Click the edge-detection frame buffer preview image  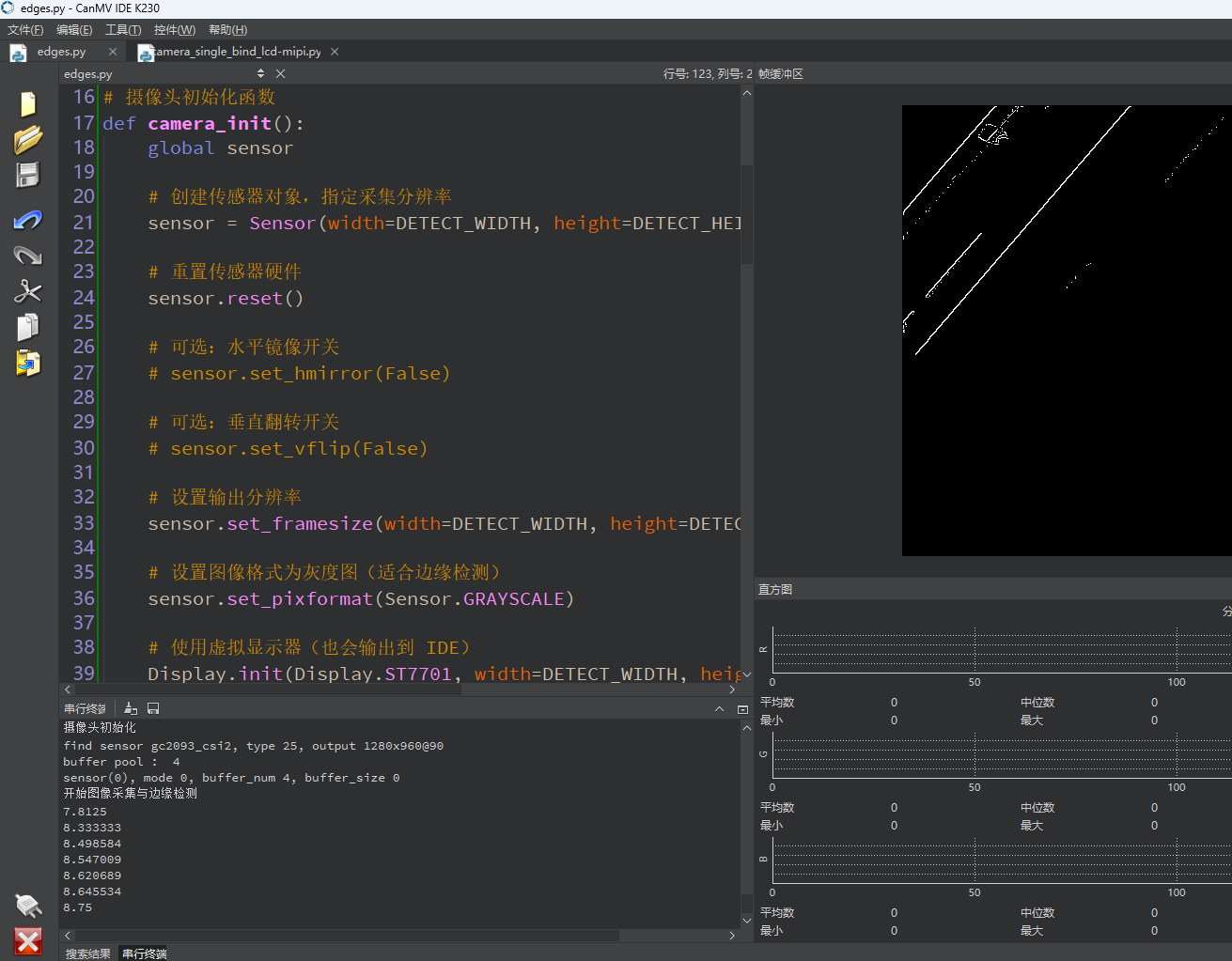coord(1067,331)
